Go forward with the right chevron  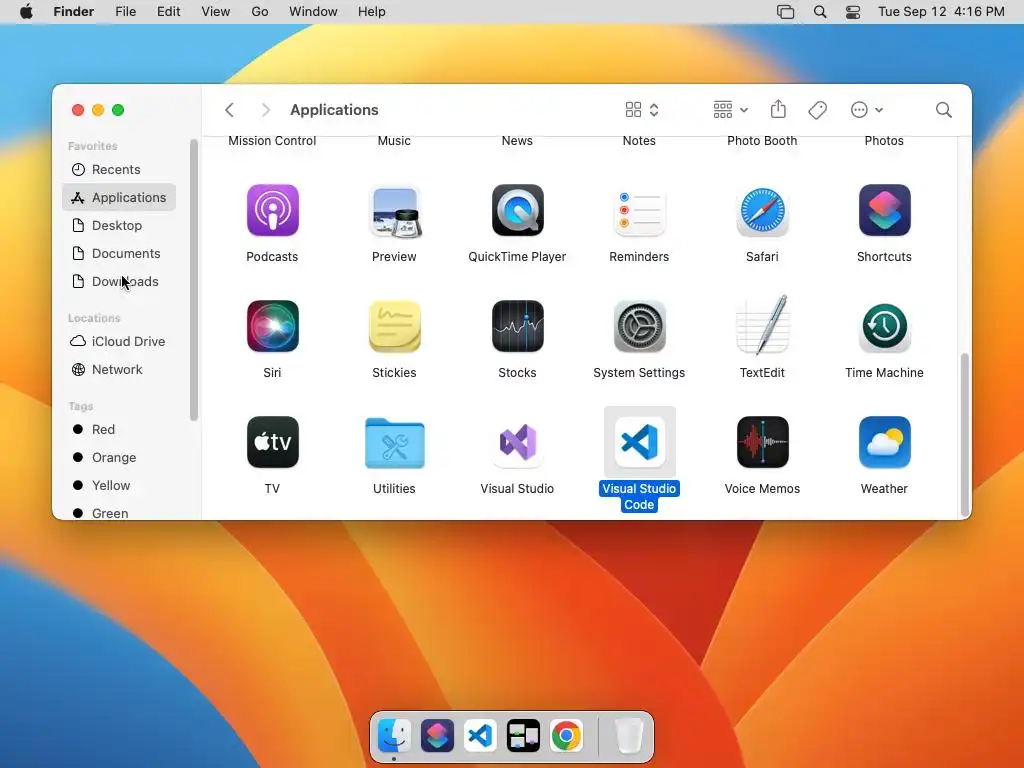[265, 110]
